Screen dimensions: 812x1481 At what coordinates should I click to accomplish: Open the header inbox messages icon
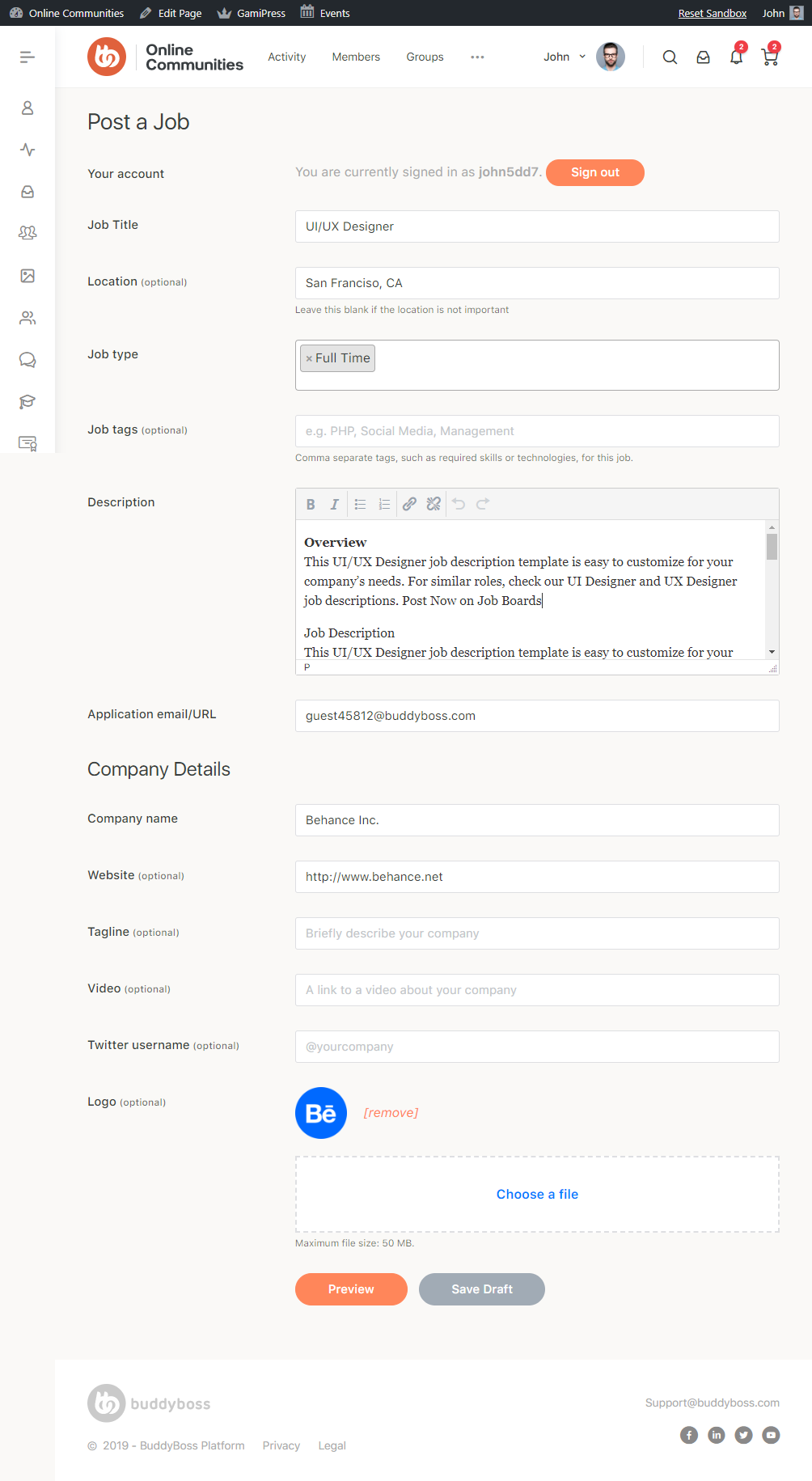click(x=704, y=57)
